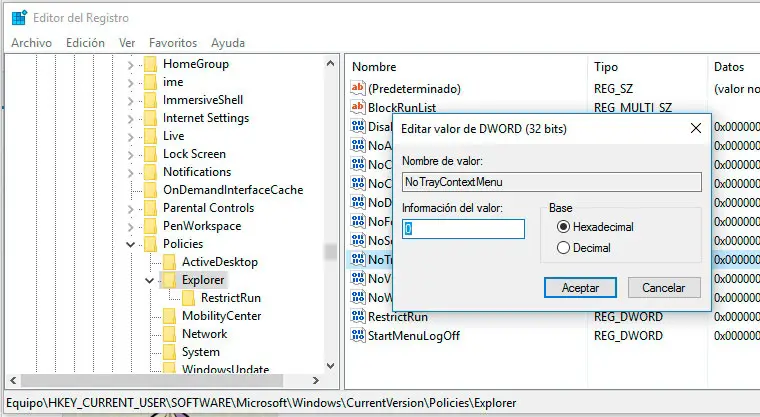
Task: Select the WindowsUpdate tree item
Action: pos(225,369)
